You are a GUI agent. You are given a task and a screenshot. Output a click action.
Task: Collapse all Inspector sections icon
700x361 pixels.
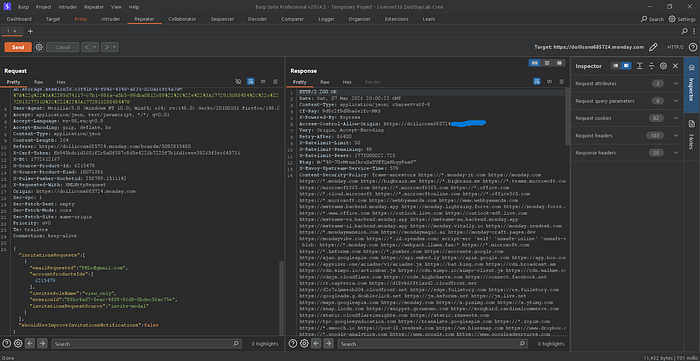pyautogui.click(x=651, y=66)
